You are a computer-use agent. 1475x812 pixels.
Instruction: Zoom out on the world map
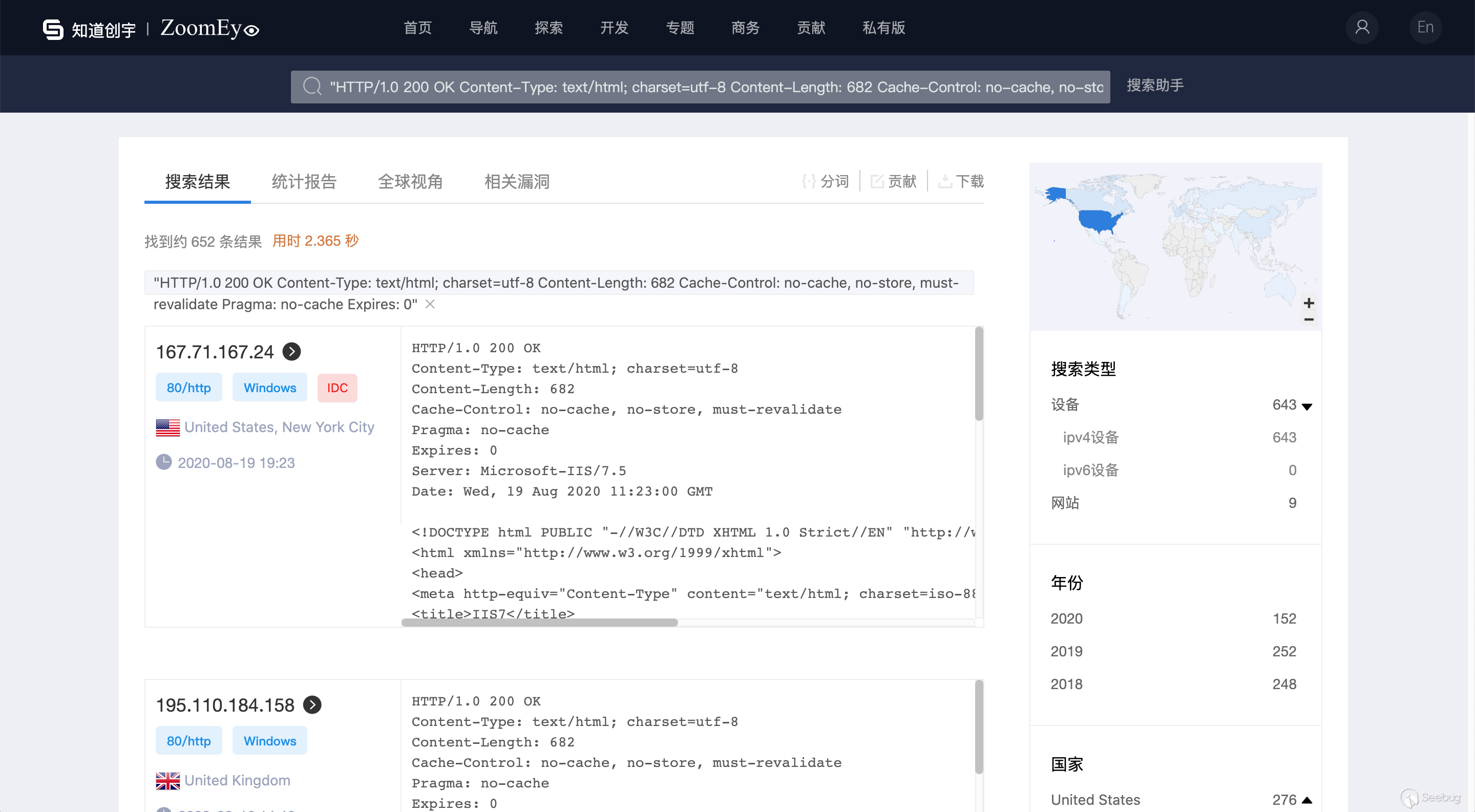pyautogui.click(x=1309, y=319)
